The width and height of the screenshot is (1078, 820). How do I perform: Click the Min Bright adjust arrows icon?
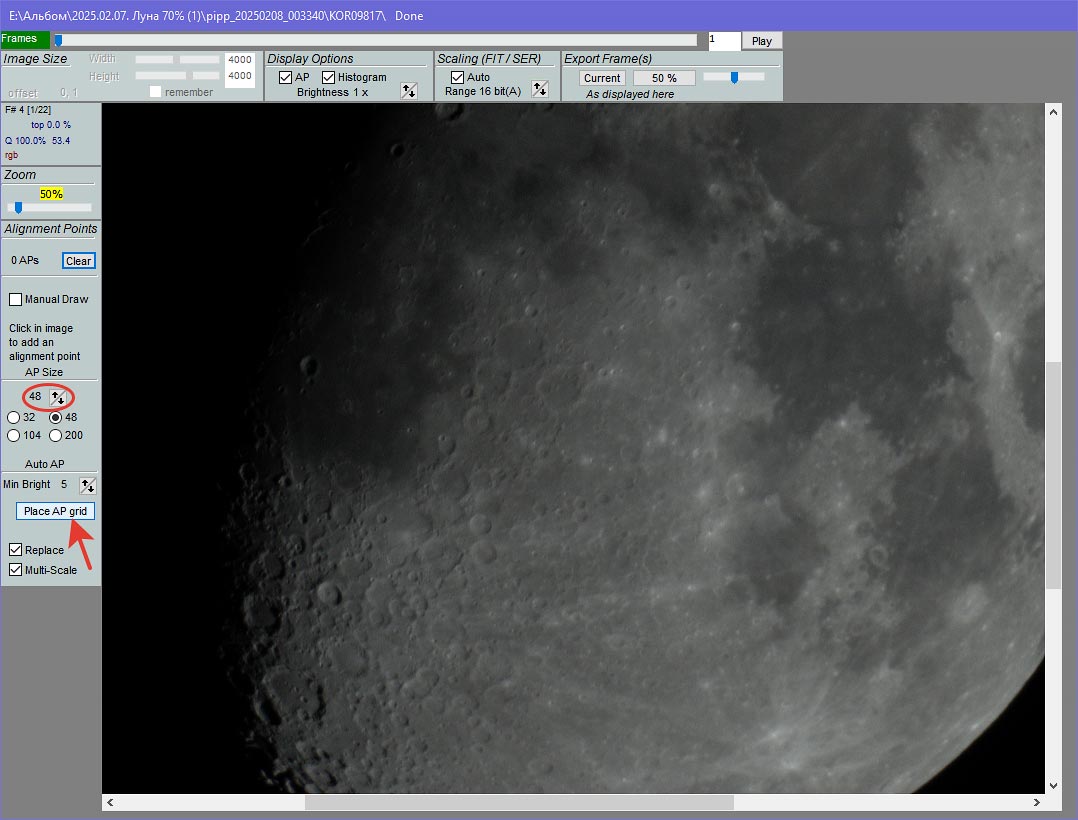[x=88, y=485]
